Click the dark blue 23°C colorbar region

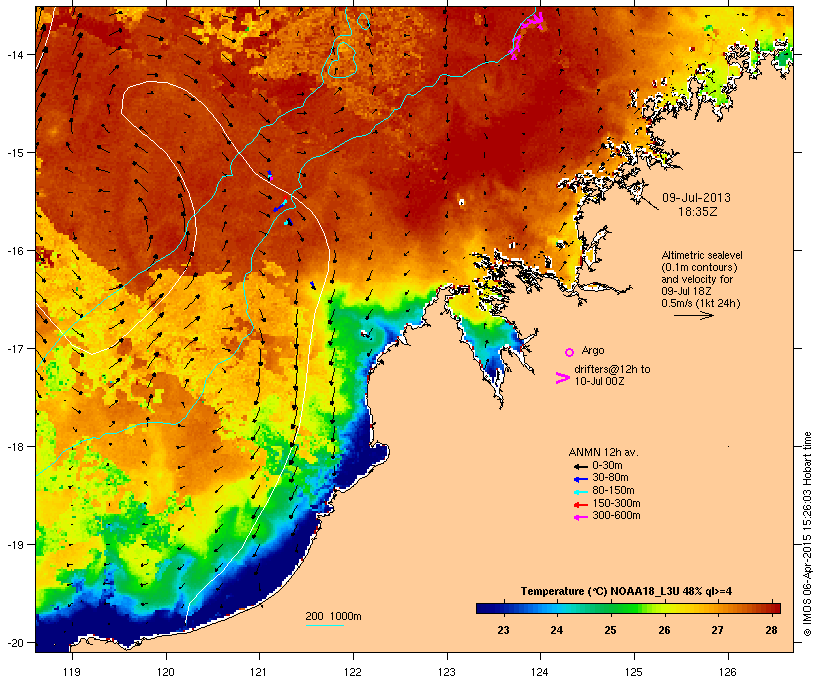(503, 608)
